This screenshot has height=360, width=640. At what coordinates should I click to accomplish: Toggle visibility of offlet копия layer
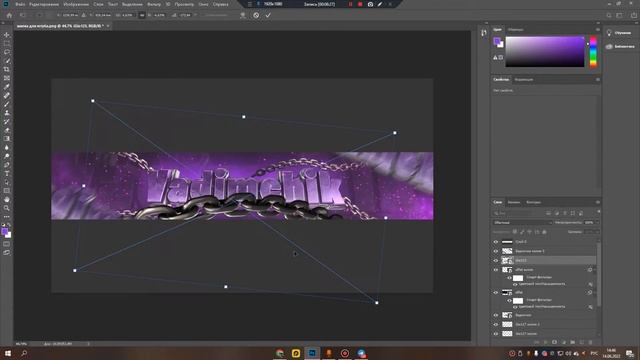[496, 270]
